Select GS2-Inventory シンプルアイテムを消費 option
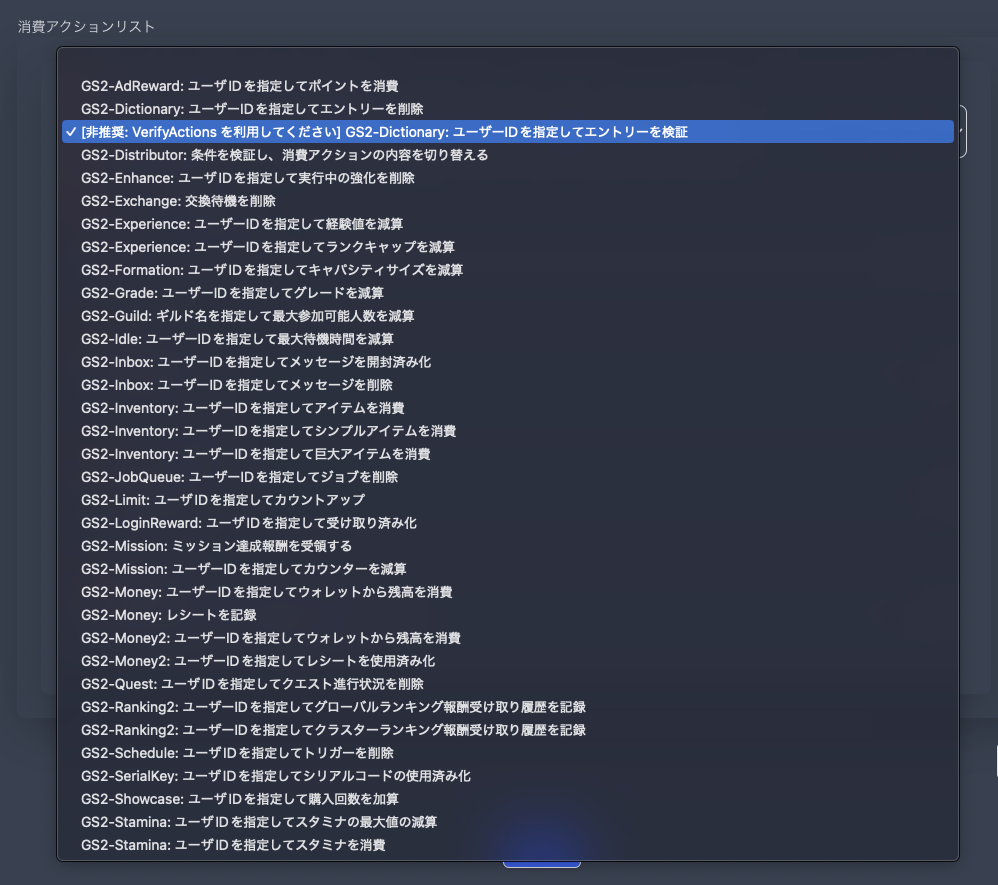The width and height of the screenshot is (998, 885). point(507,431)
